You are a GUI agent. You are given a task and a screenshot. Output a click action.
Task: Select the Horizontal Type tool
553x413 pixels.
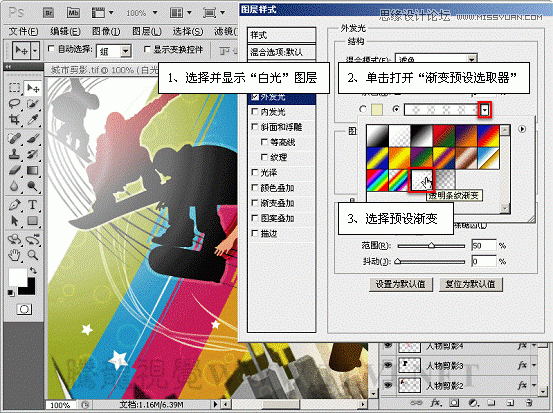(x=32, y=205)
